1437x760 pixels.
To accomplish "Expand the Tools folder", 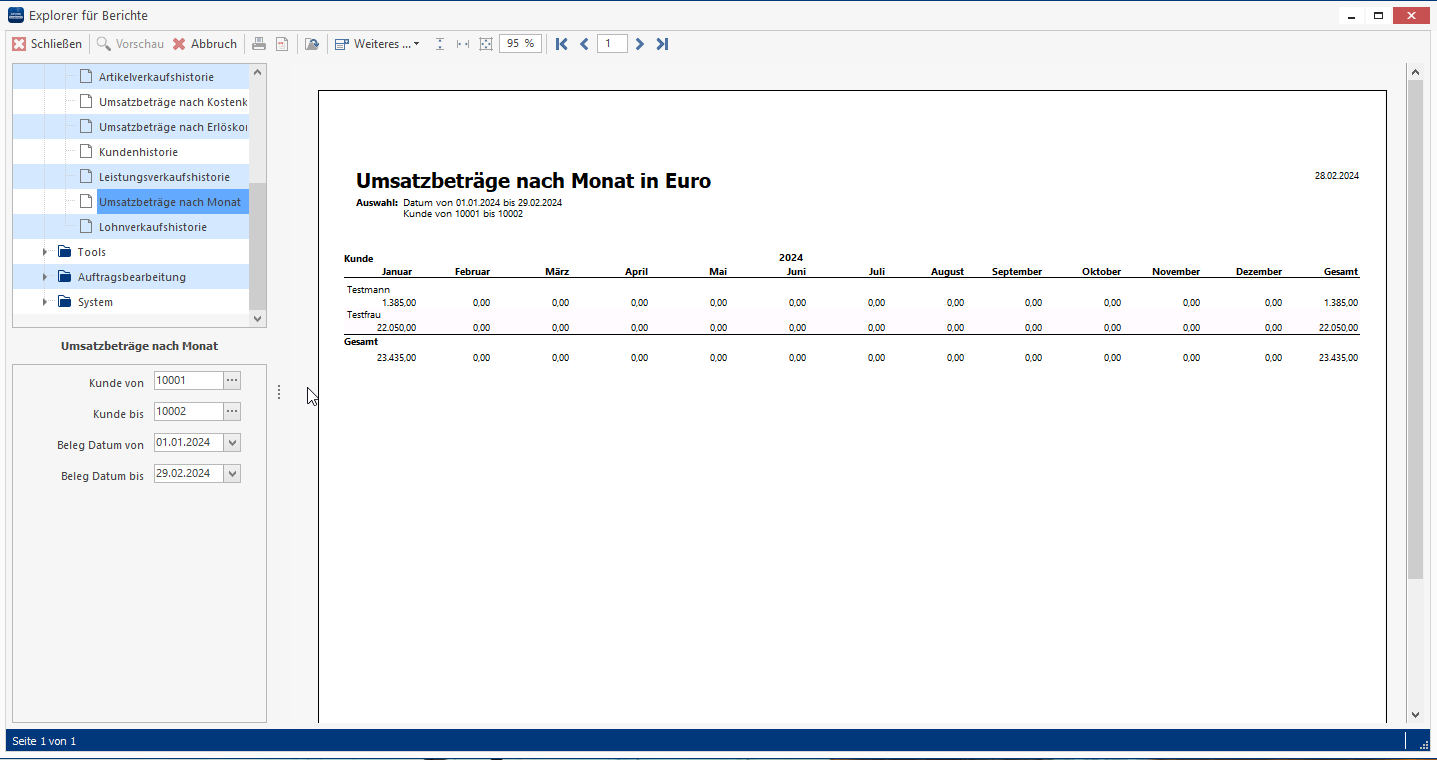I will point(45,252).
